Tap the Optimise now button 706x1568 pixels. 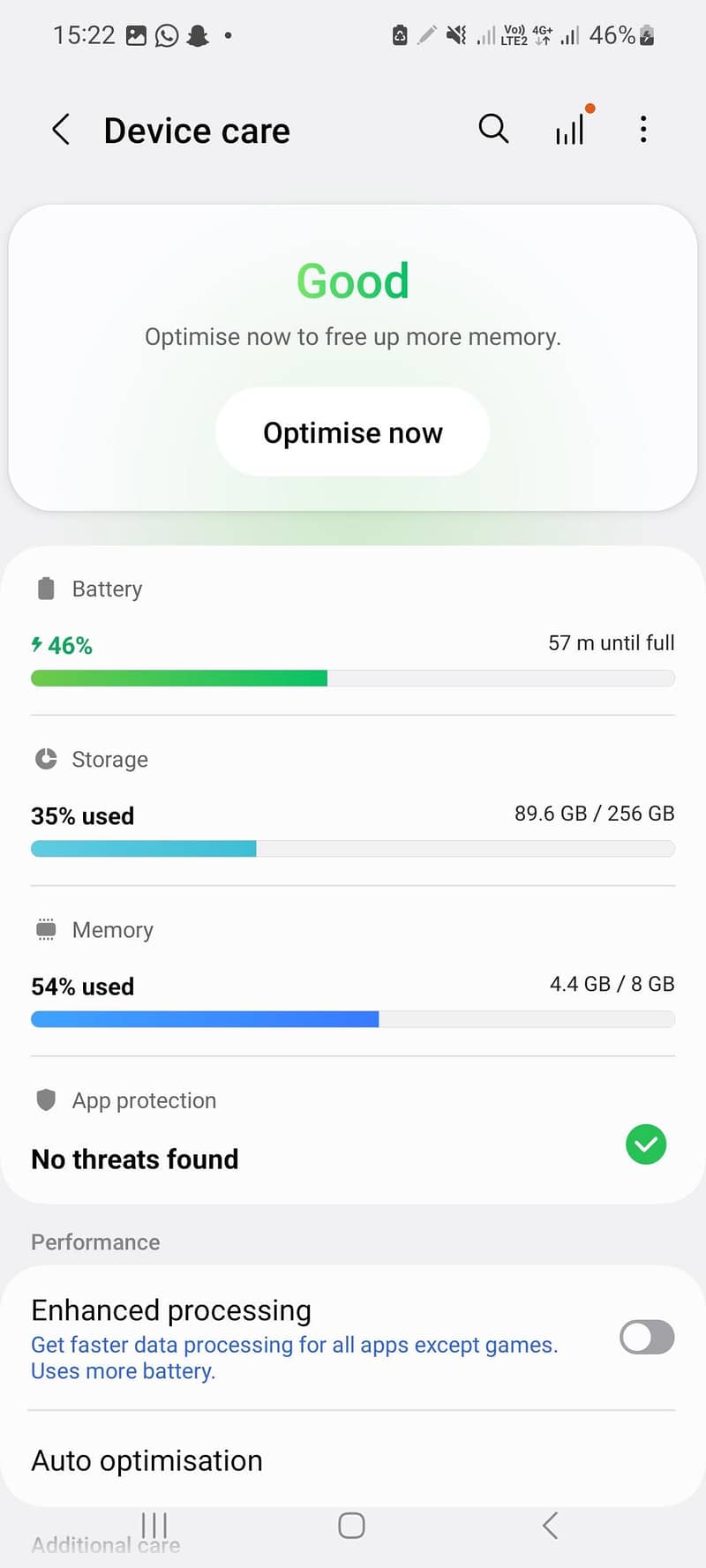353,432
